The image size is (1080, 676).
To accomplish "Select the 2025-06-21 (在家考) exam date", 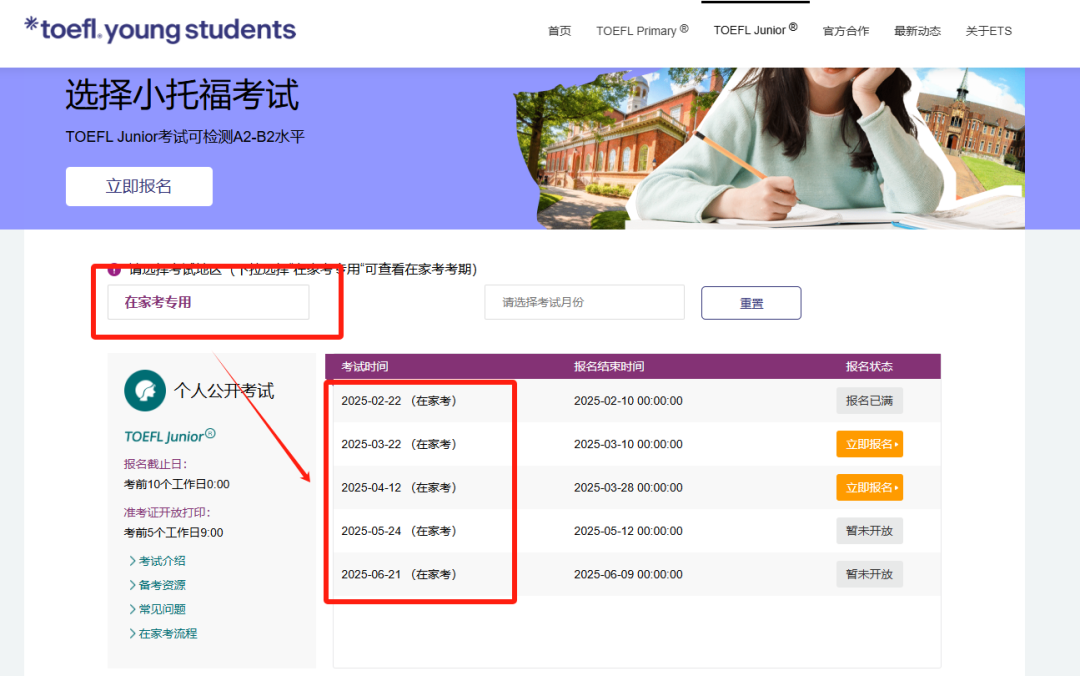I will [399, 575].
